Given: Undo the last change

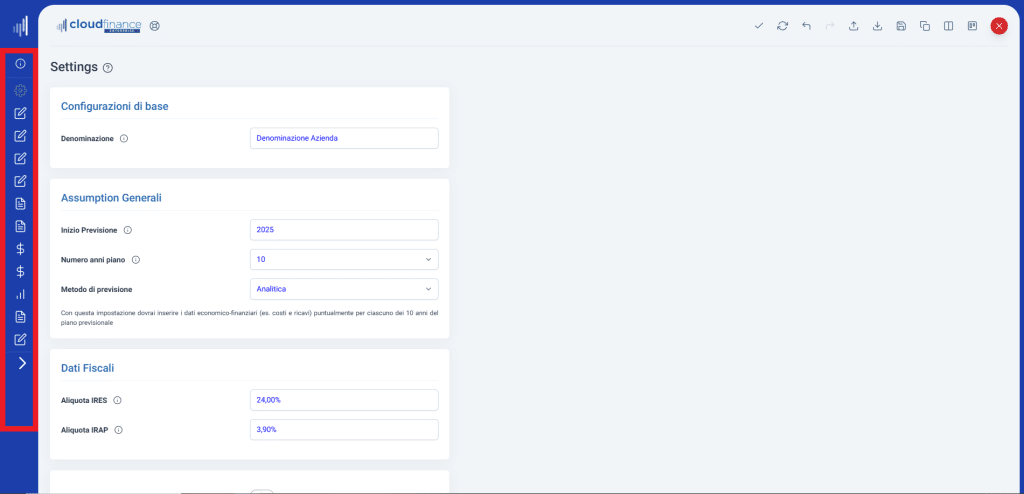Looking at the screenshot, I should (806, 26).
